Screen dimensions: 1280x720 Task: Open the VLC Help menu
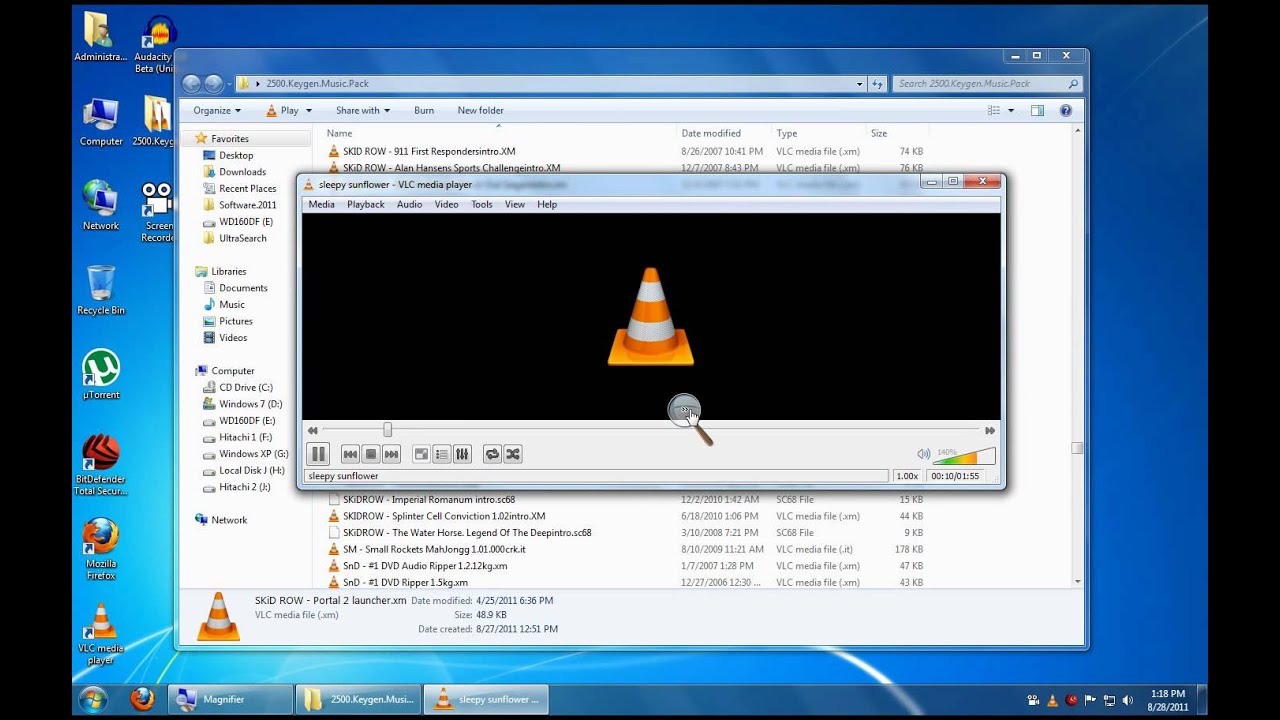point(547,204)
